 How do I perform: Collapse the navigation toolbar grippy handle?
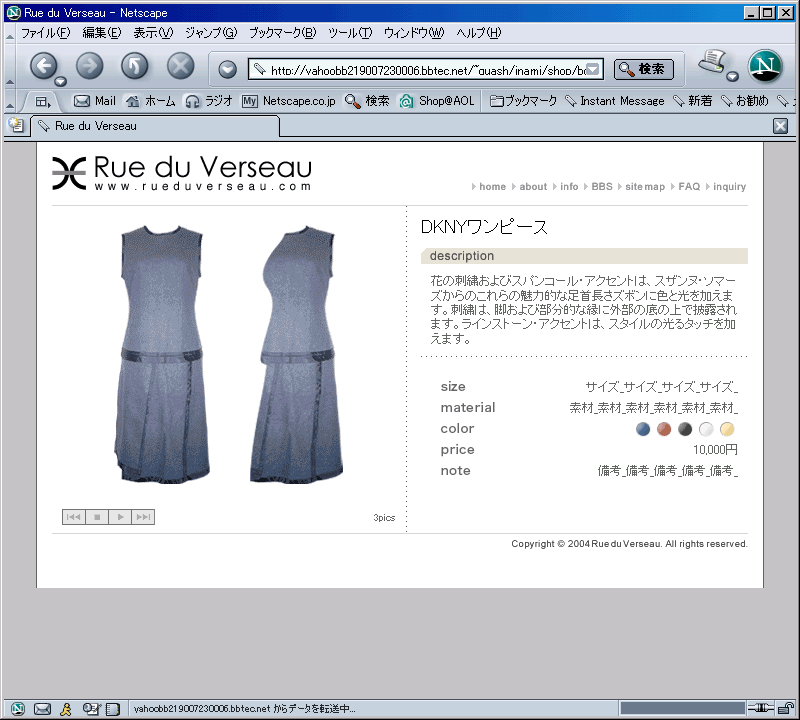tap(10, 66)
